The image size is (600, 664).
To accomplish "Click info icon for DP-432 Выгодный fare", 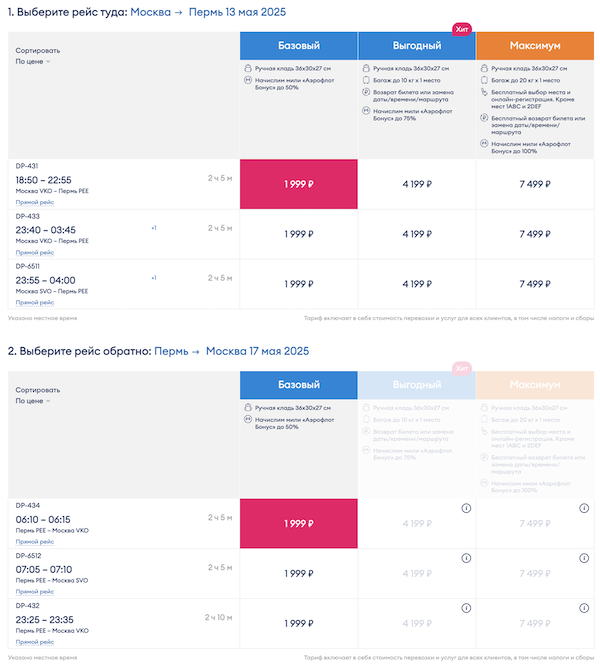I will click(466, 609).
